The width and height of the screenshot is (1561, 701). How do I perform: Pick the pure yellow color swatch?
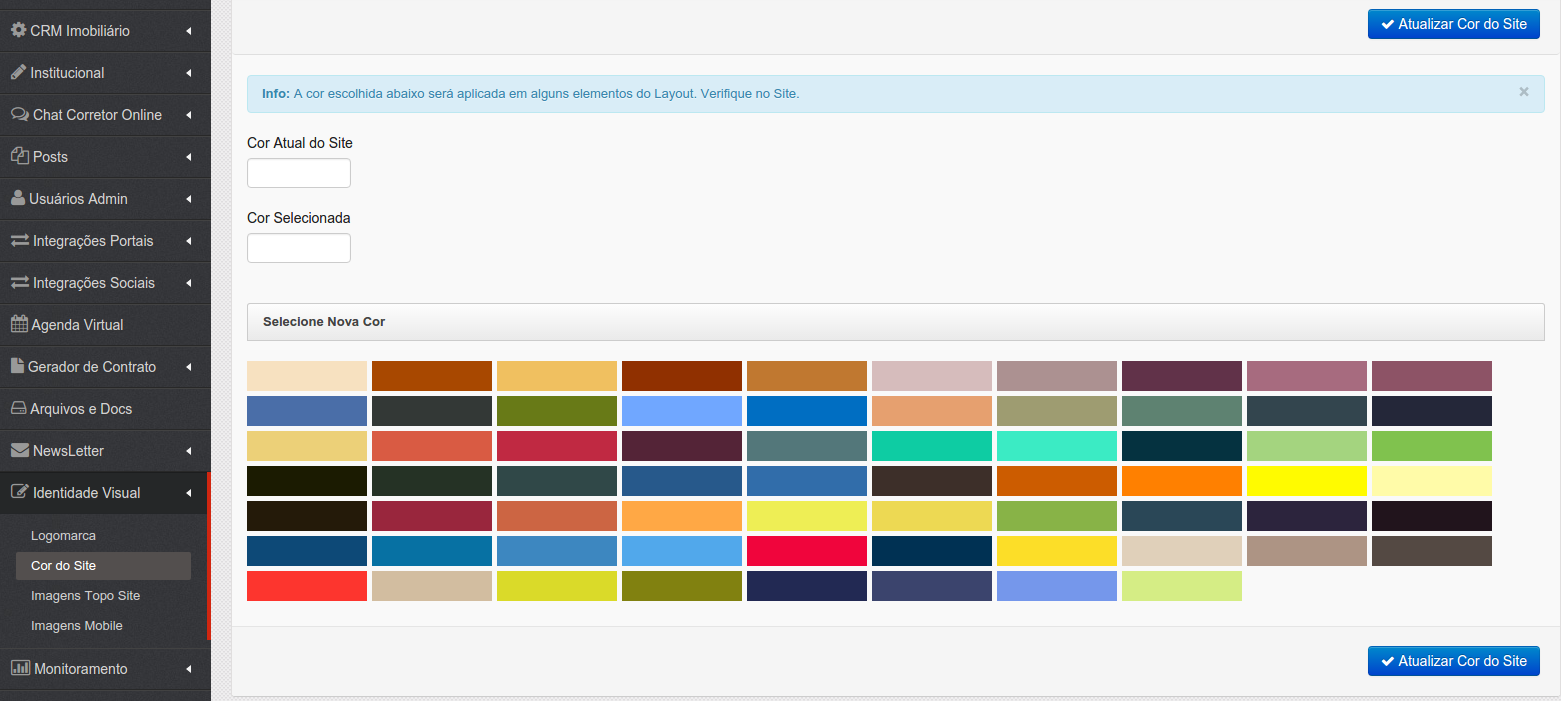pyautogui.click(x=1307, y=481)
